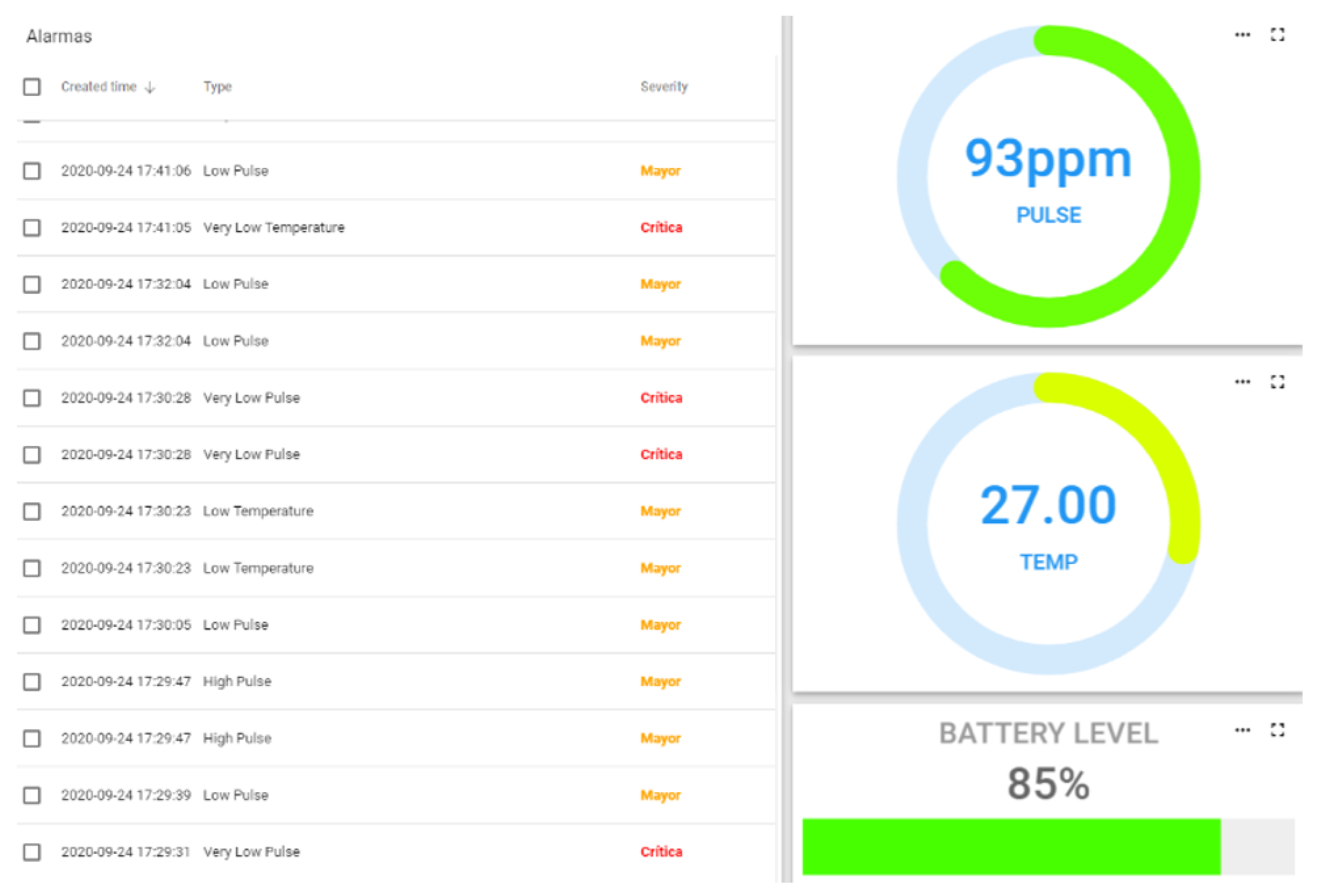Sort alarms by the Type column header
Screen dimensions: 1321x896
tap(217, 87)
